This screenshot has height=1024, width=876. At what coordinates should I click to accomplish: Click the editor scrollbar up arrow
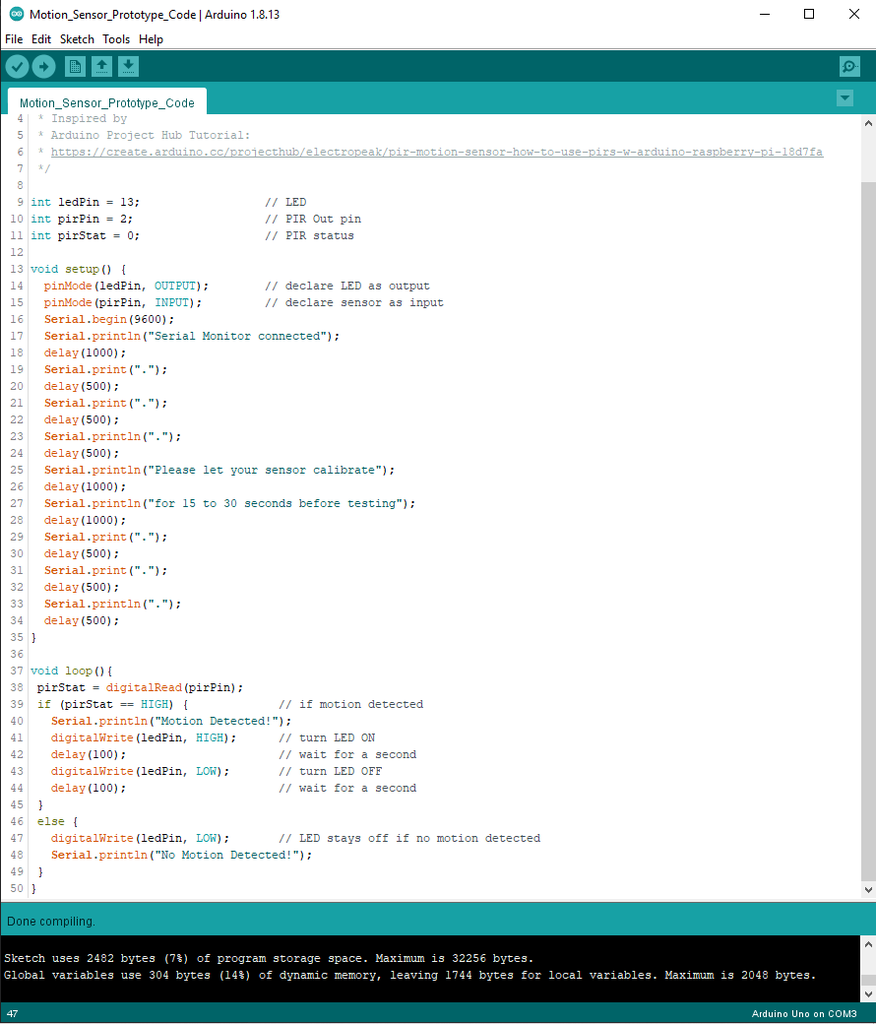(868, 123)
